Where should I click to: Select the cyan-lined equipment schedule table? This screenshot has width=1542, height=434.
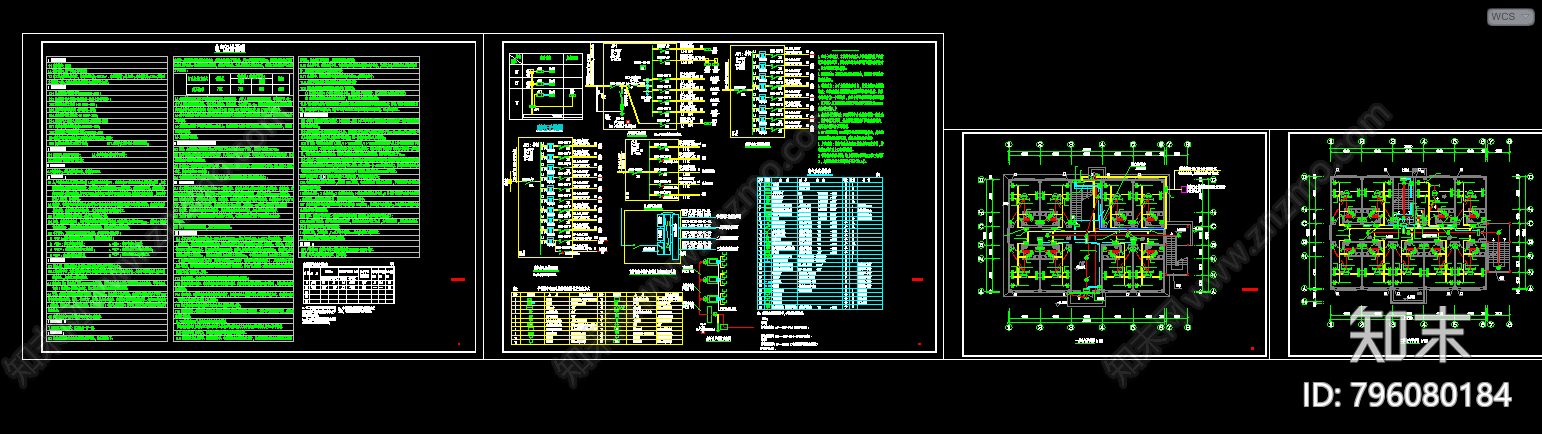click(821, 244)
